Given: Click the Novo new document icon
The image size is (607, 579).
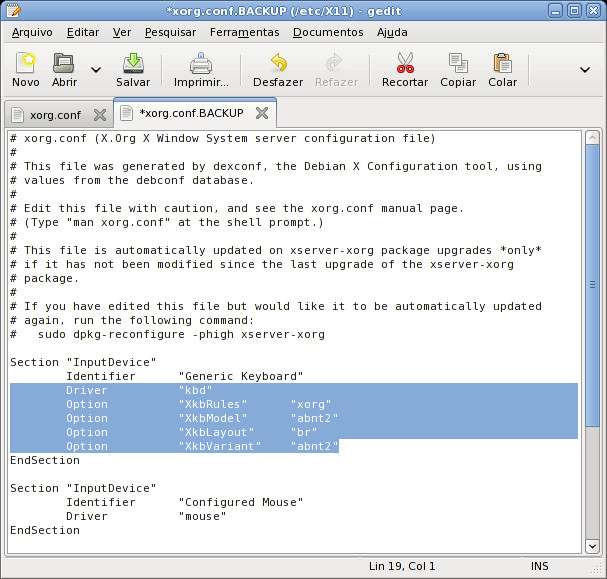Looking at the screenshot, I should (26, 63).
